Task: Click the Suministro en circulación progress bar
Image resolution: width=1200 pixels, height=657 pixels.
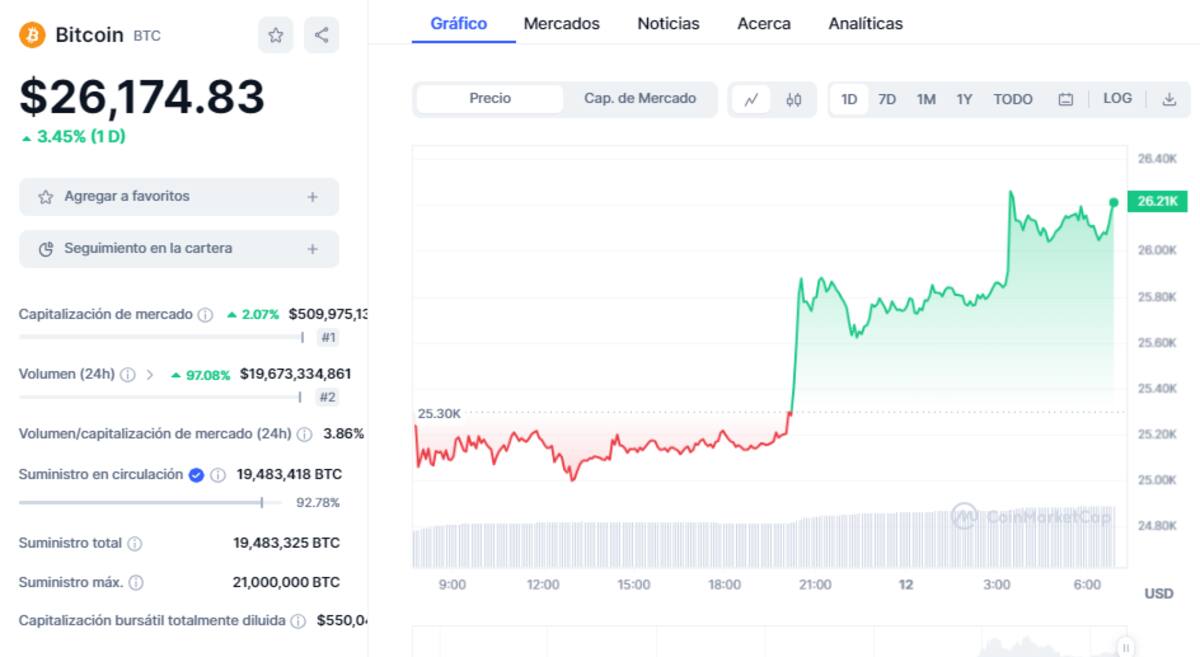Action: [150, 502]
